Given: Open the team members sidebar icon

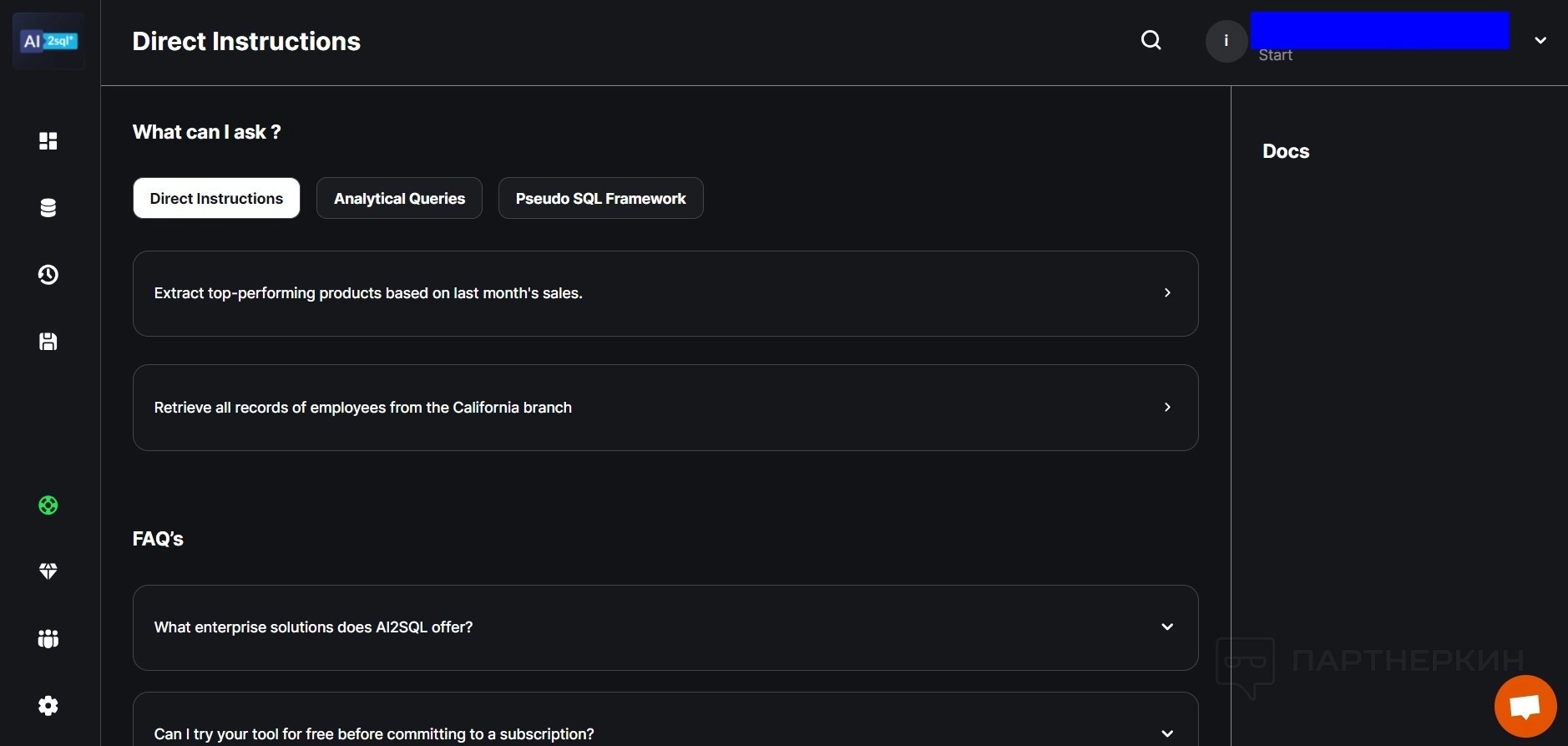Looking at the screenshot, I should 48,639.
